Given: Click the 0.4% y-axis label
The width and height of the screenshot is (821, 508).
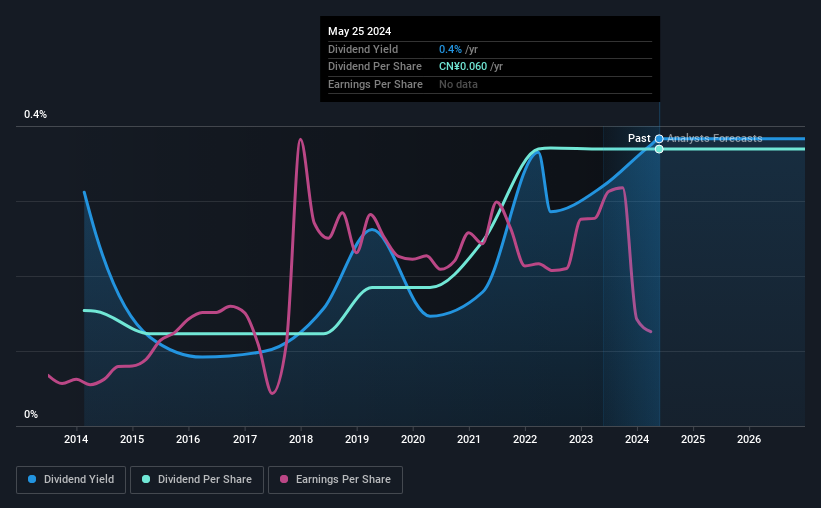Looking at the screenshot, I should (35, 114).
